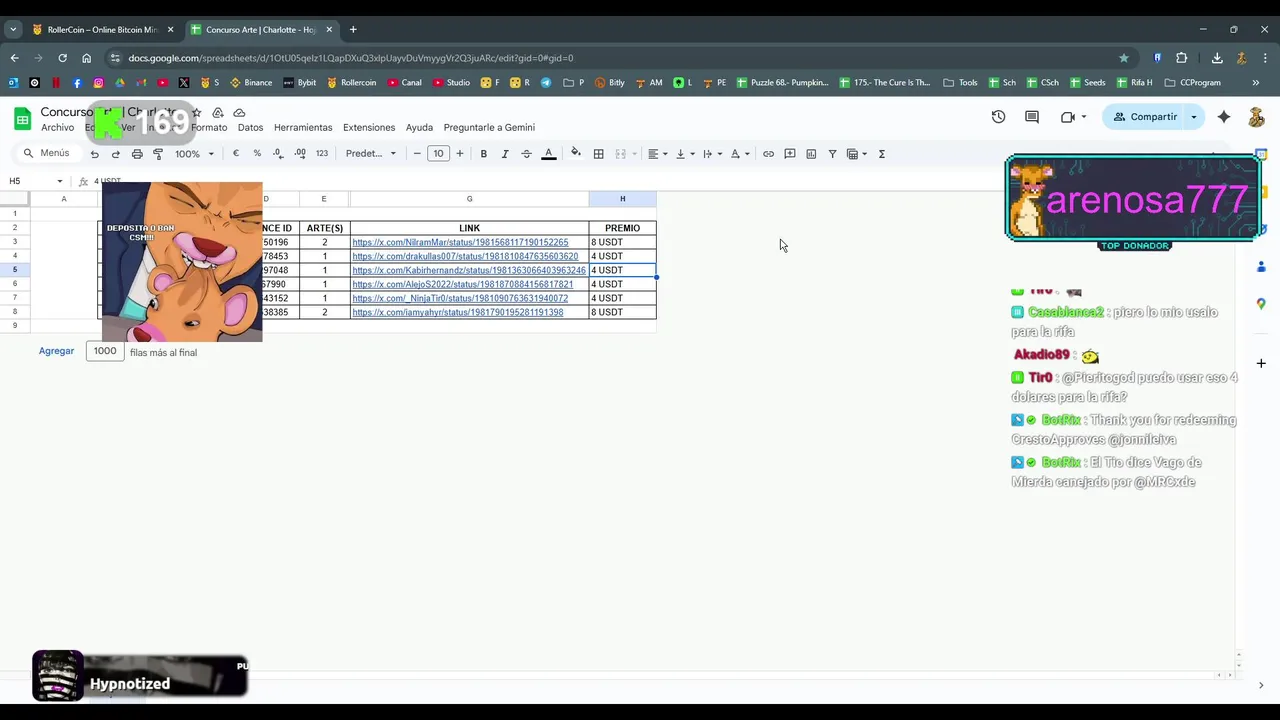The height and width of the screenshot is (720, 1280).
Task: Toggle italic formatting
Action: pos(505,154)
